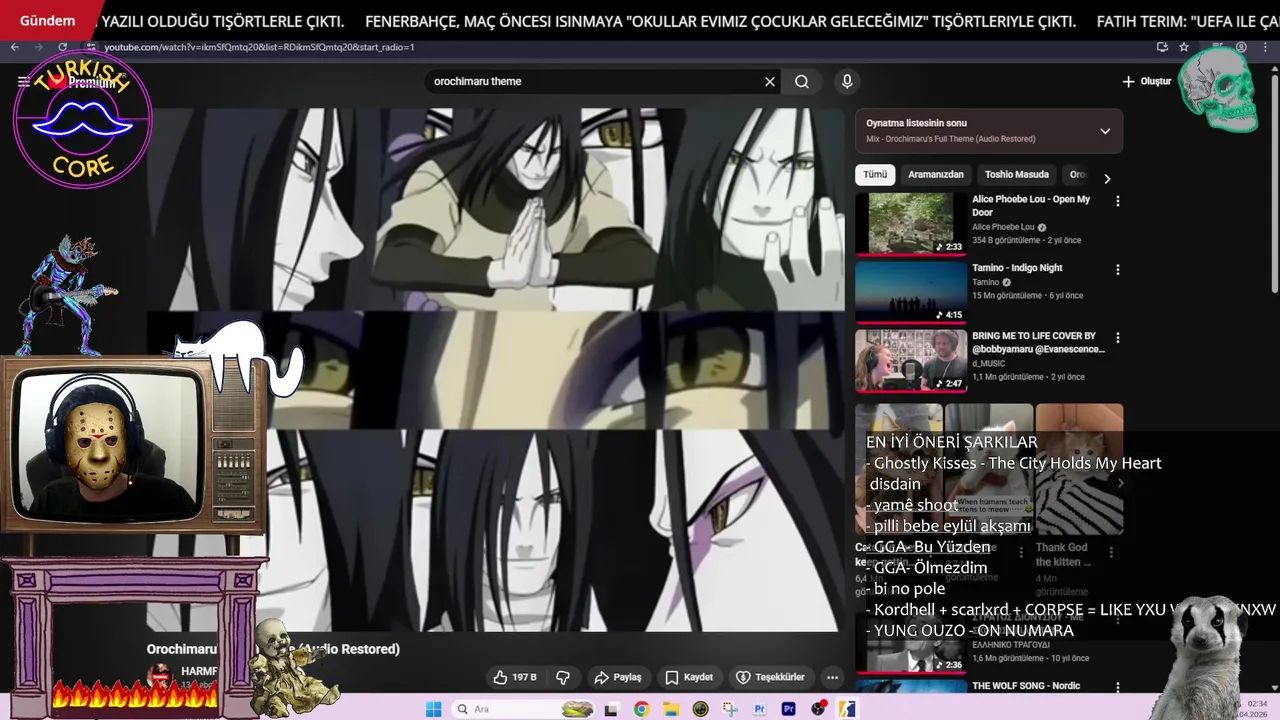
Task: Reload the page with the refresh icon
Action: (x=62, y=47)
